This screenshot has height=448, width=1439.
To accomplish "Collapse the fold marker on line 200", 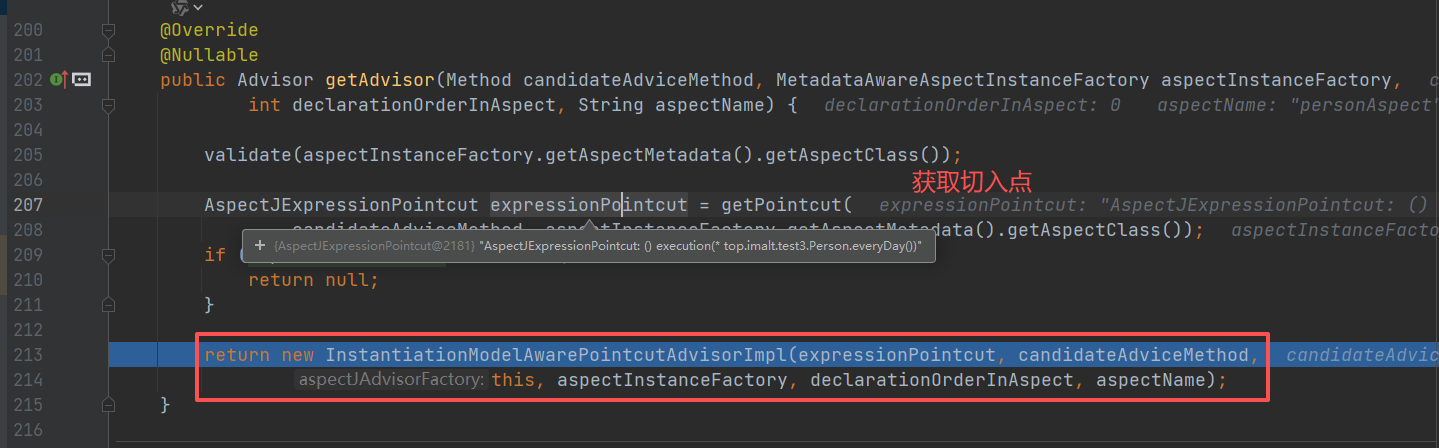I will 109,31.
